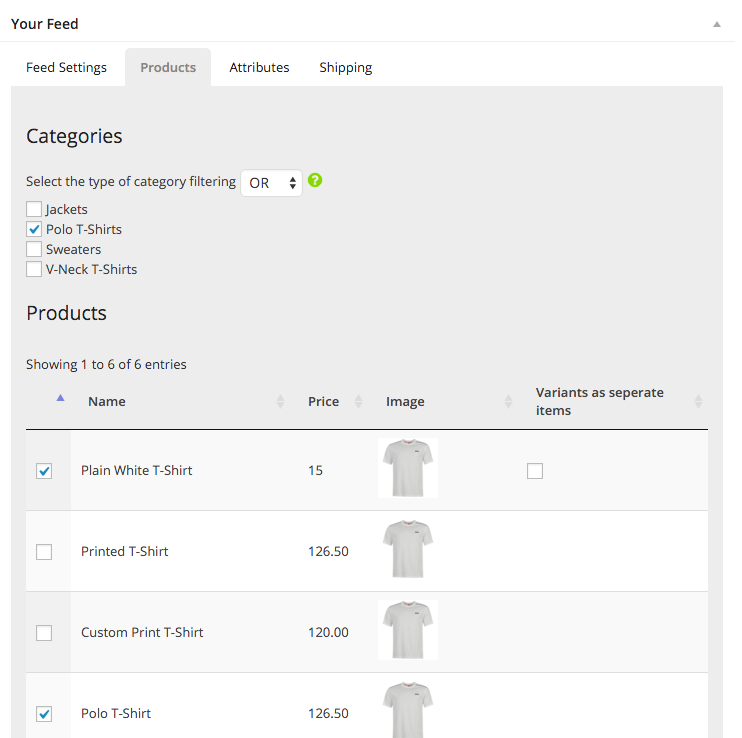
Task: Open the Attributes tab
Action: (259, 67)
